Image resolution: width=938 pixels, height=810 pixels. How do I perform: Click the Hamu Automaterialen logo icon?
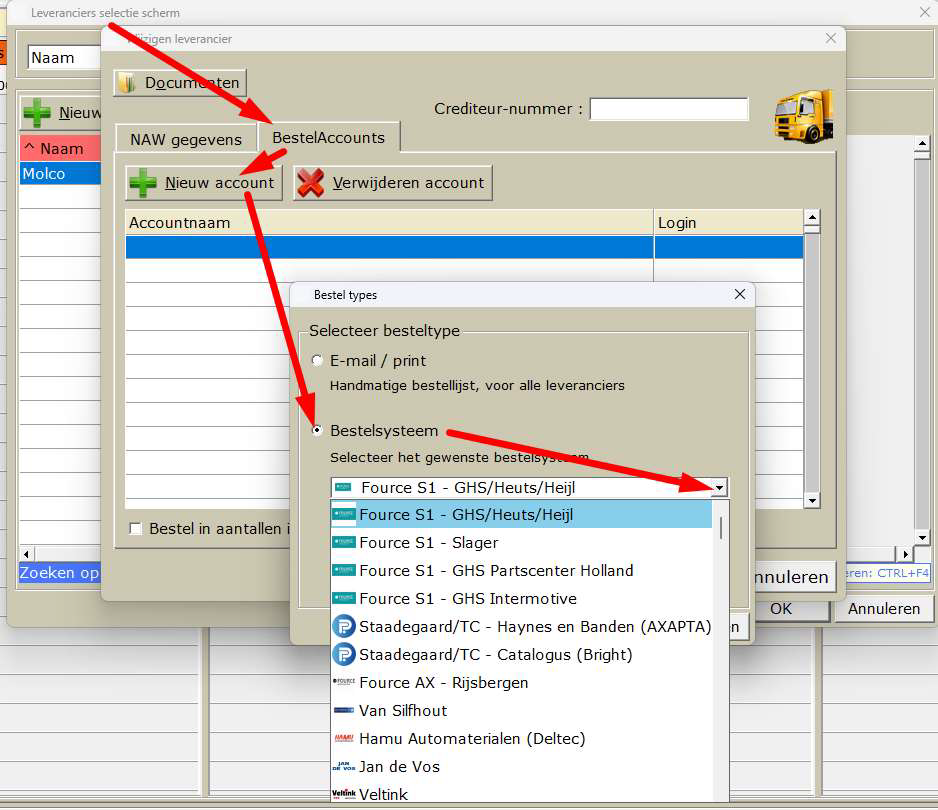tap(344, 738)
